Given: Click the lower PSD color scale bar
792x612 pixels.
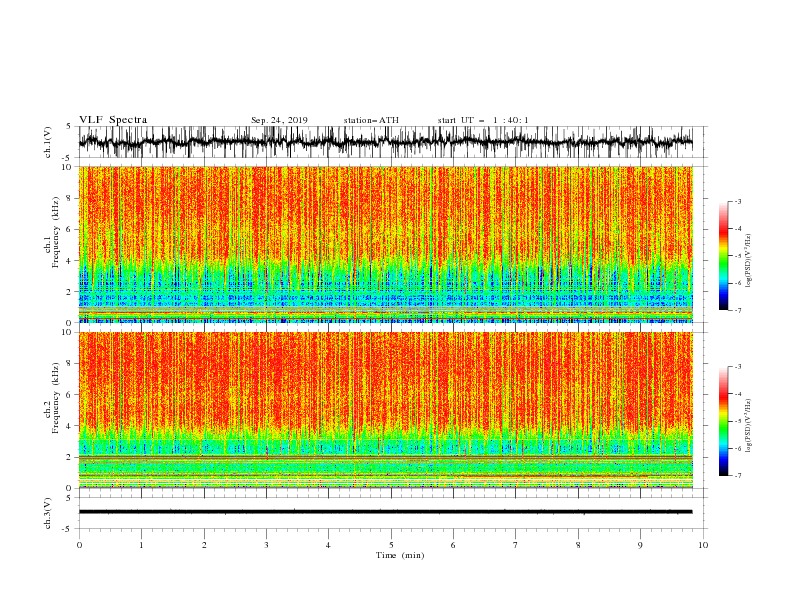Looking at the screenshot, I should click(724, 421).
